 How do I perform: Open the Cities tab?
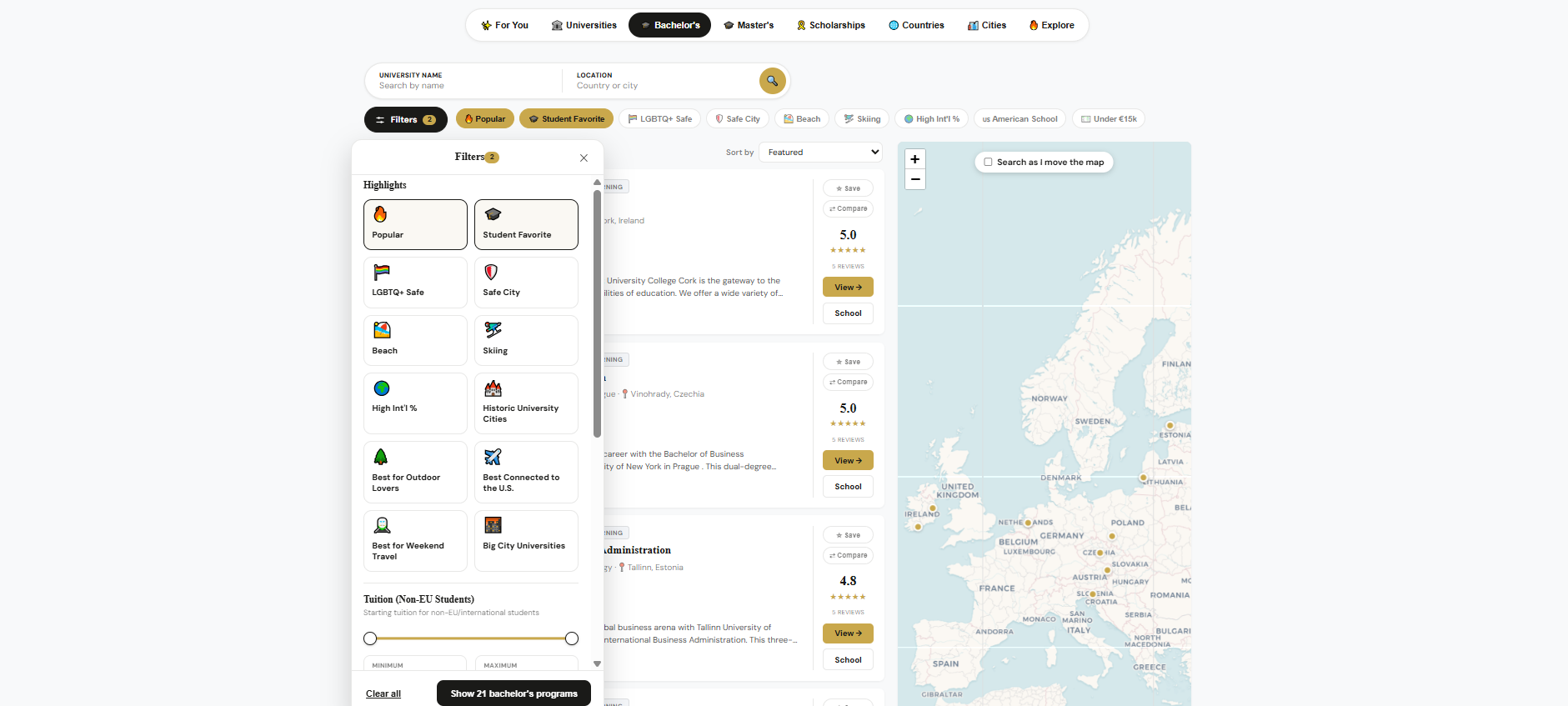tap(987, 25)
